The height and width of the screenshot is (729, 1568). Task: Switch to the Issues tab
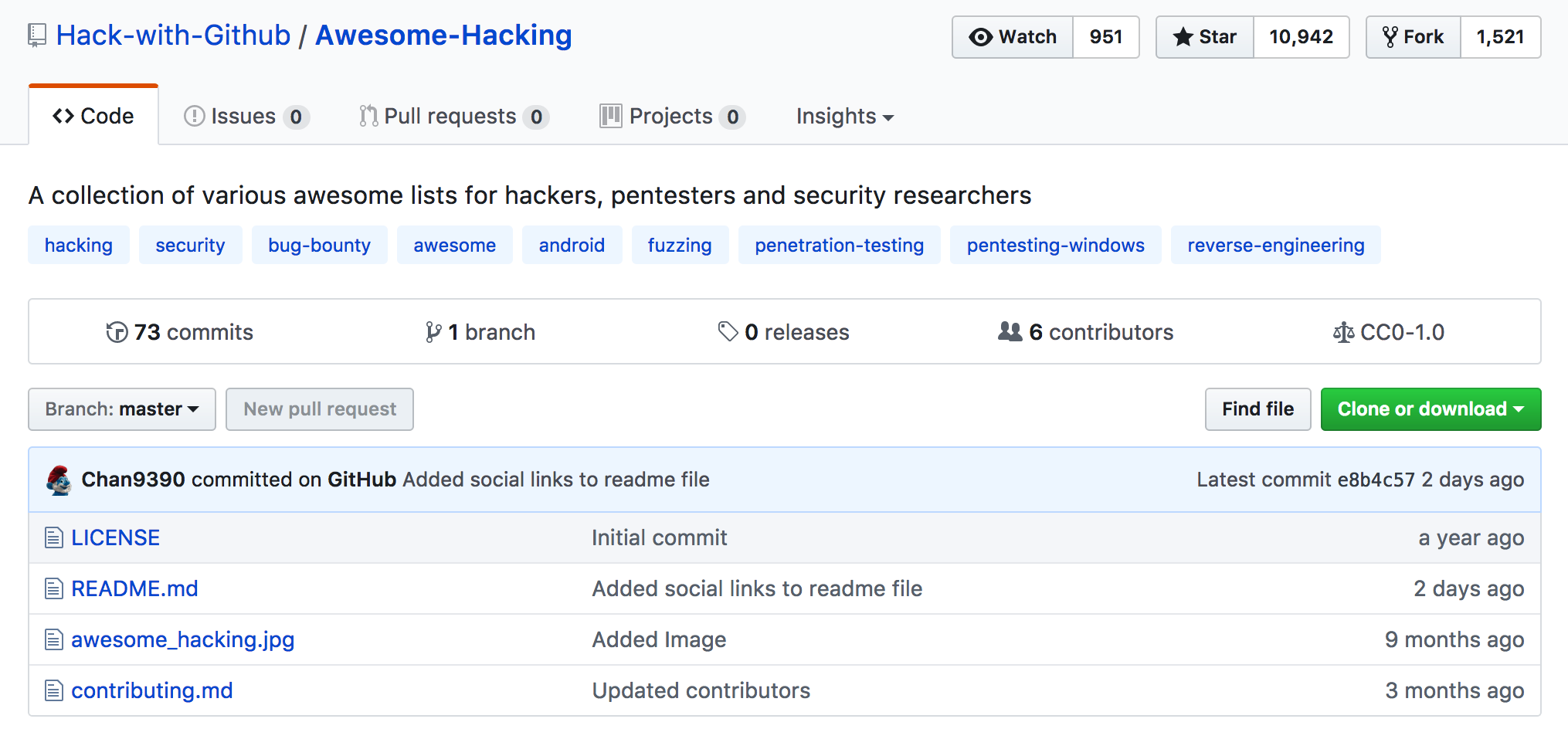point(242,116)
